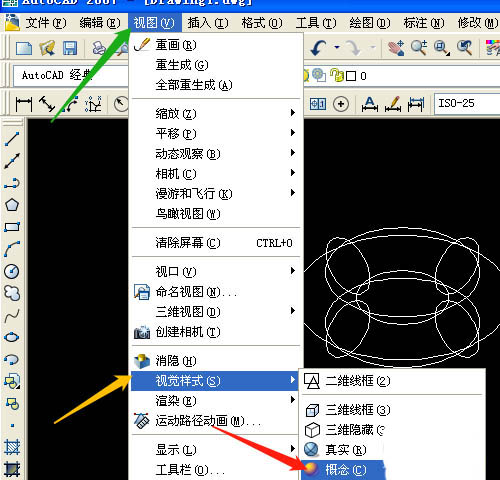Open the 格式(O) menu
The height and width of the screenshot is (480, 500).
coord(262,23)
